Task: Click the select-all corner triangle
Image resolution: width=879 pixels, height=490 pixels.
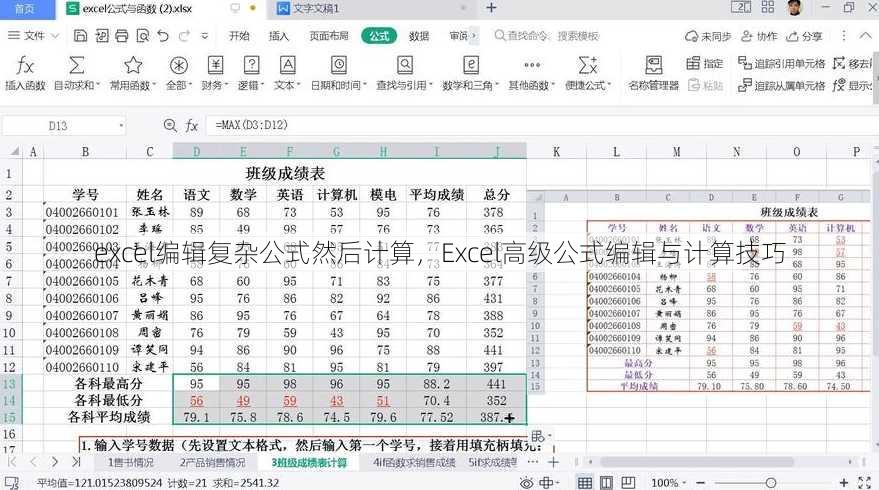Action: (15, 151)
